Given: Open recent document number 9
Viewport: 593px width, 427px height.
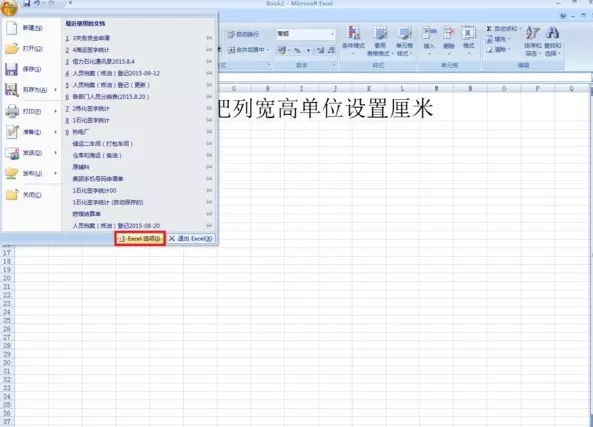Looking at the screenshot, I should (78, 132).
